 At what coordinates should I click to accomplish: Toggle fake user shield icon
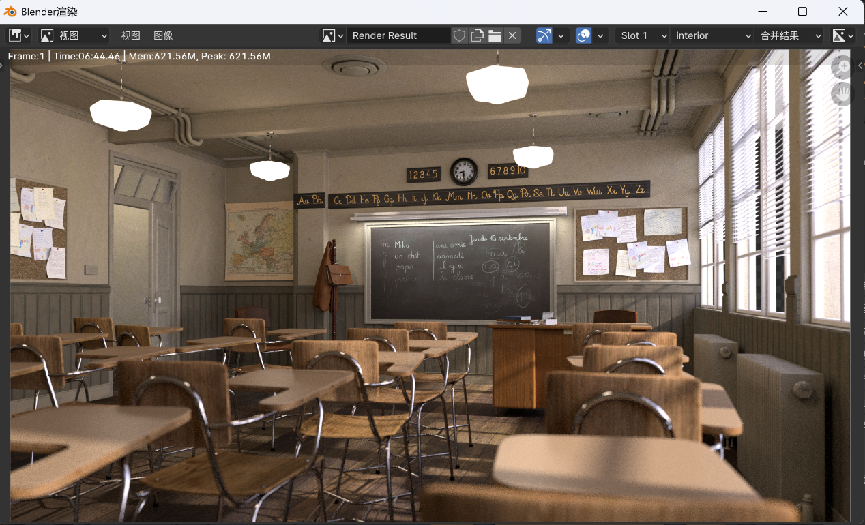click(x=459, y=35)
